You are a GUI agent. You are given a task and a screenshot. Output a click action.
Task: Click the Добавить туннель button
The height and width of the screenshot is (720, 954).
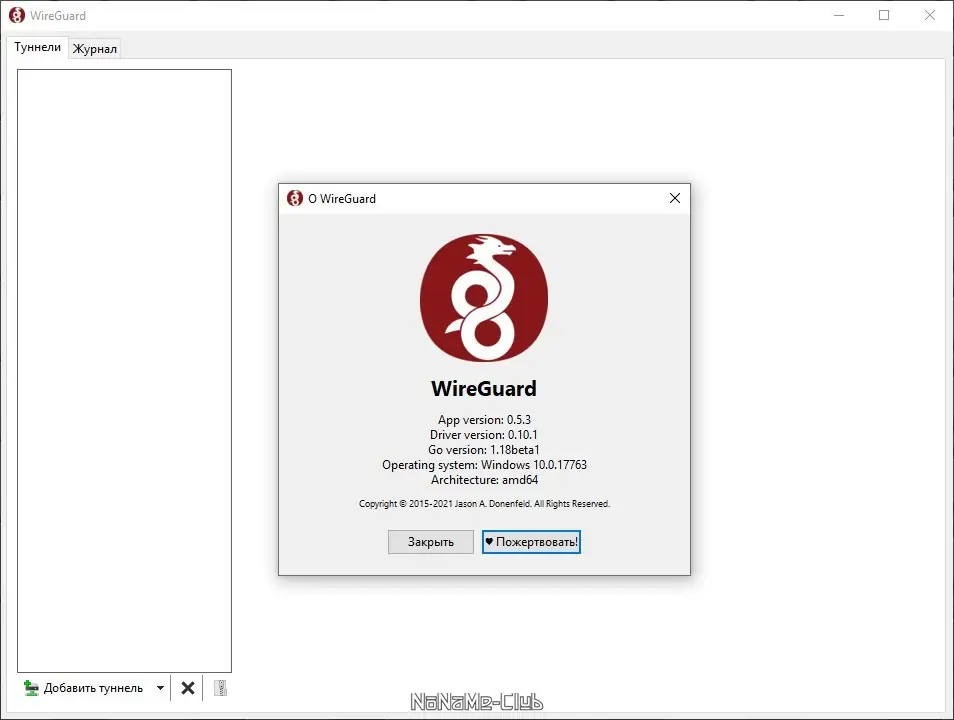83,688
